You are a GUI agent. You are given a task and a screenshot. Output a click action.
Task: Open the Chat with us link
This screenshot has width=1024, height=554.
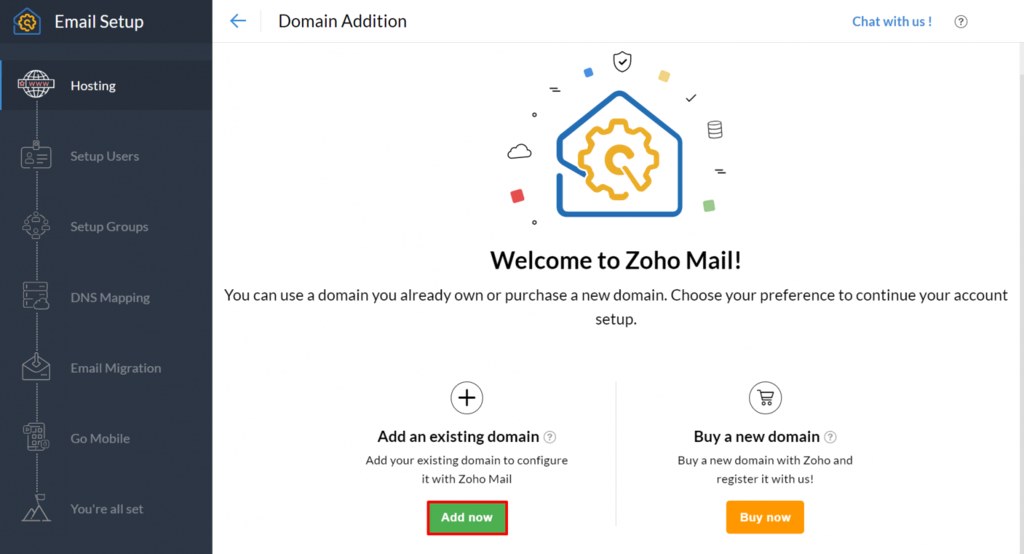[x=892, y=21]
